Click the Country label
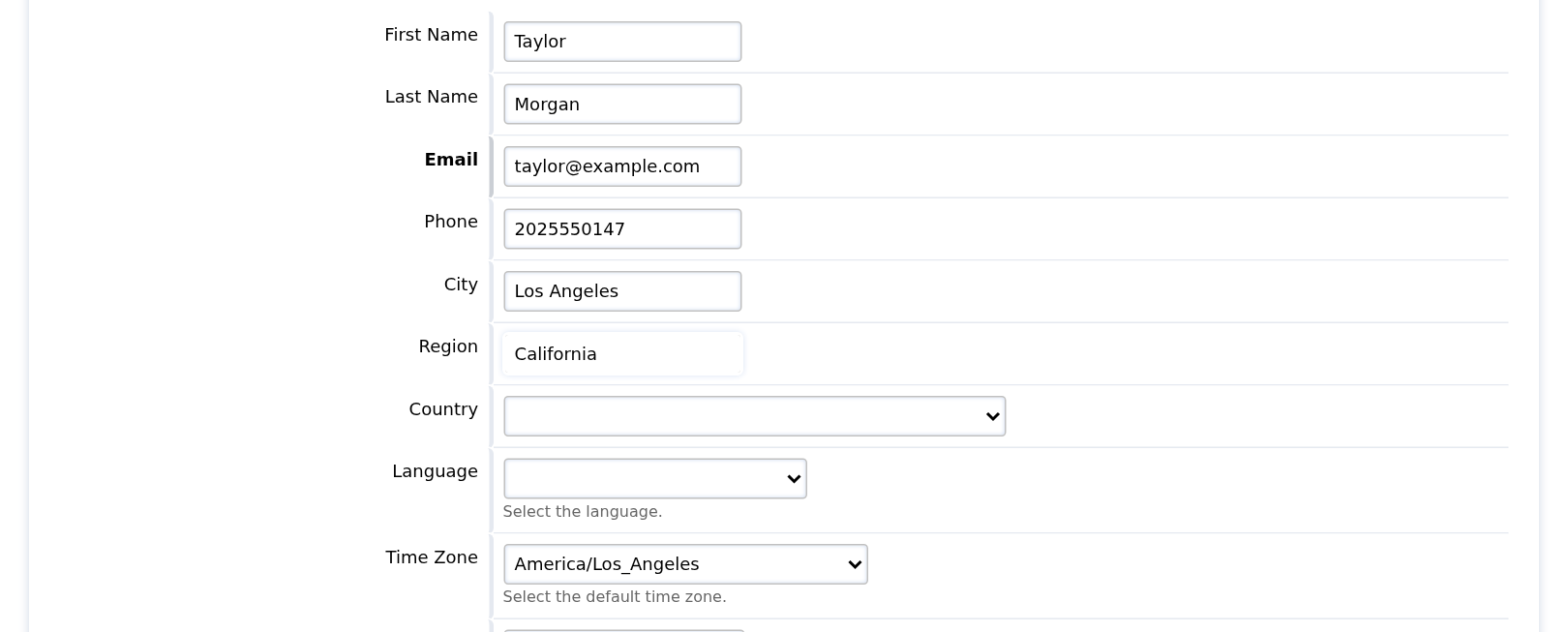Image resolution: width=1568 pixels, height=632 pixels. (x=443, y=409)
